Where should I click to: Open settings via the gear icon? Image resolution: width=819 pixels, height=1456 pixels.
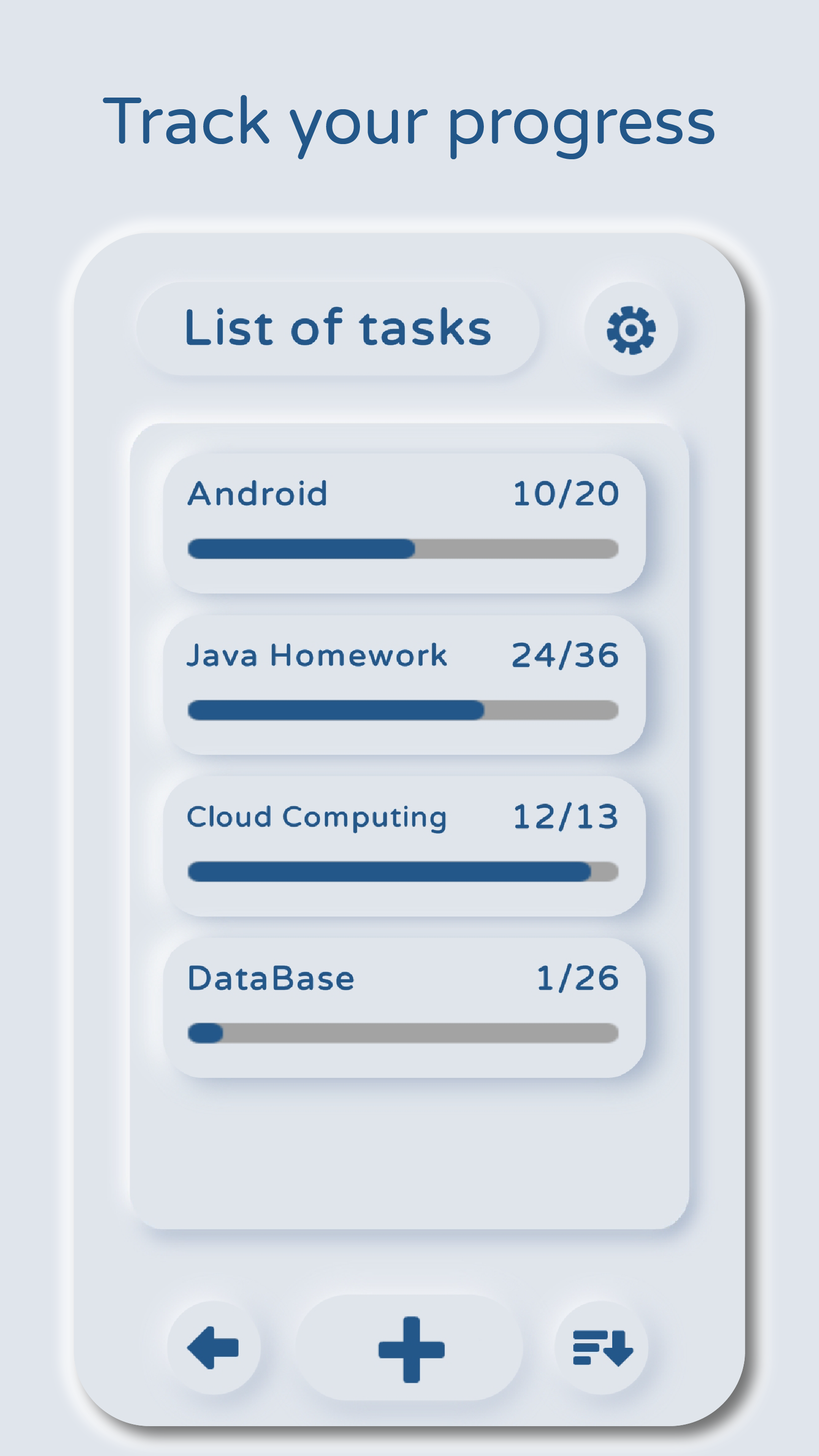(x=631, y=330)
